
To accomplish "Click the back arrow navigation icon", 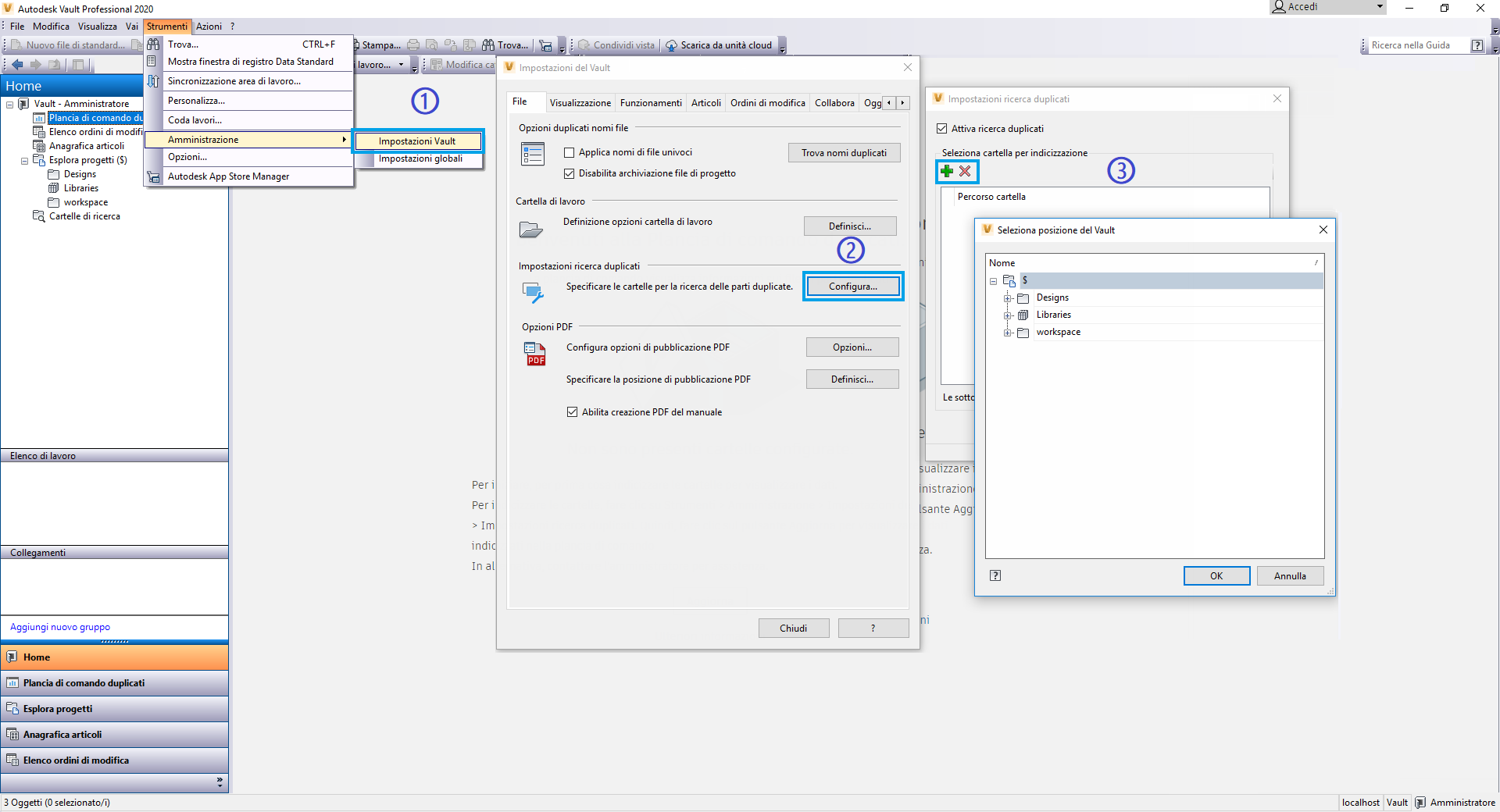I will coord(17,65).
